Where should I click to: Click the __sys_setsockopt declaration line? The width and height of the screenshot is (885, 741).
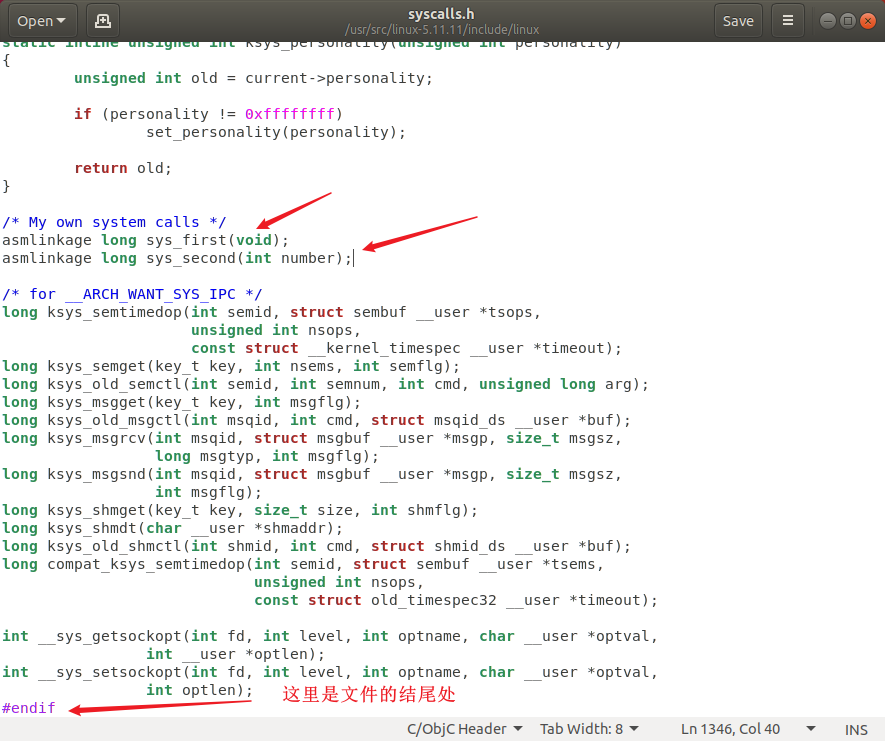coord(330,672)
